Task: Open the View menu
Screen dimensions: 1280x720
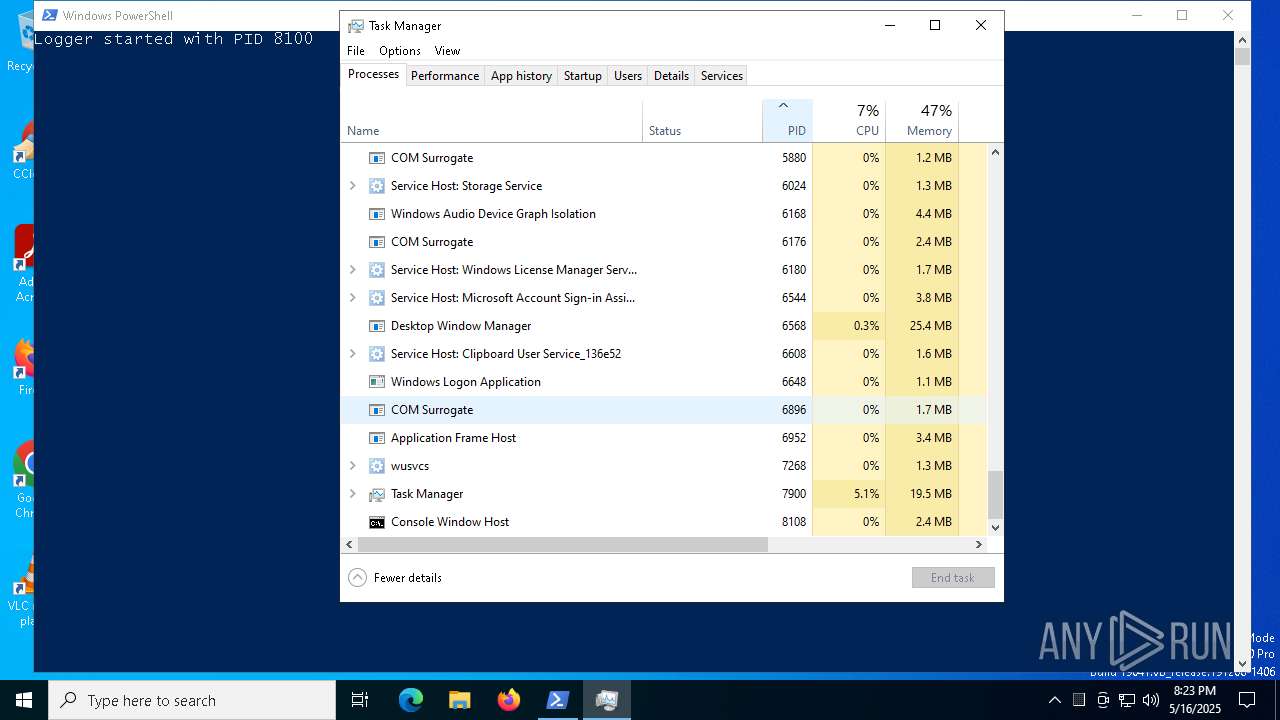Action: (447, 51)
